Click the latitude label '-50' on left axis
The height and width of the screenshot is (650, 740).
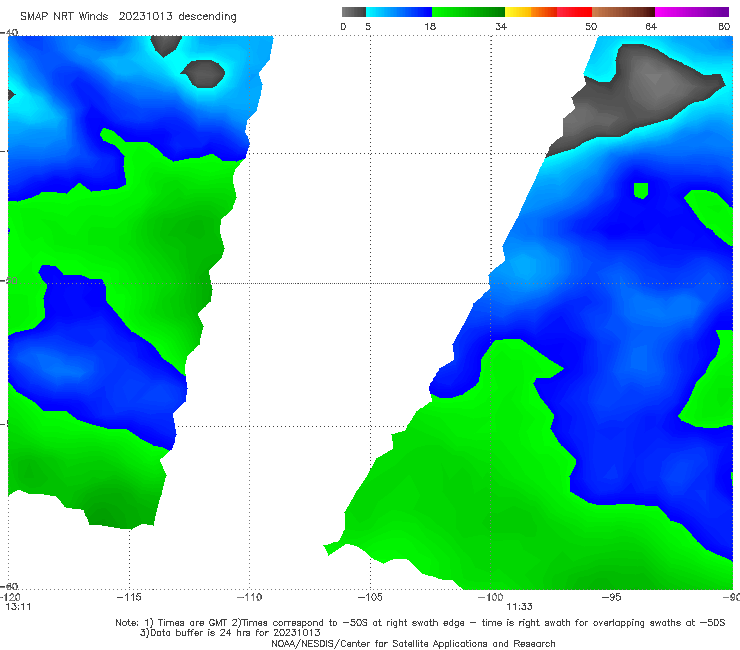point(9,280)
